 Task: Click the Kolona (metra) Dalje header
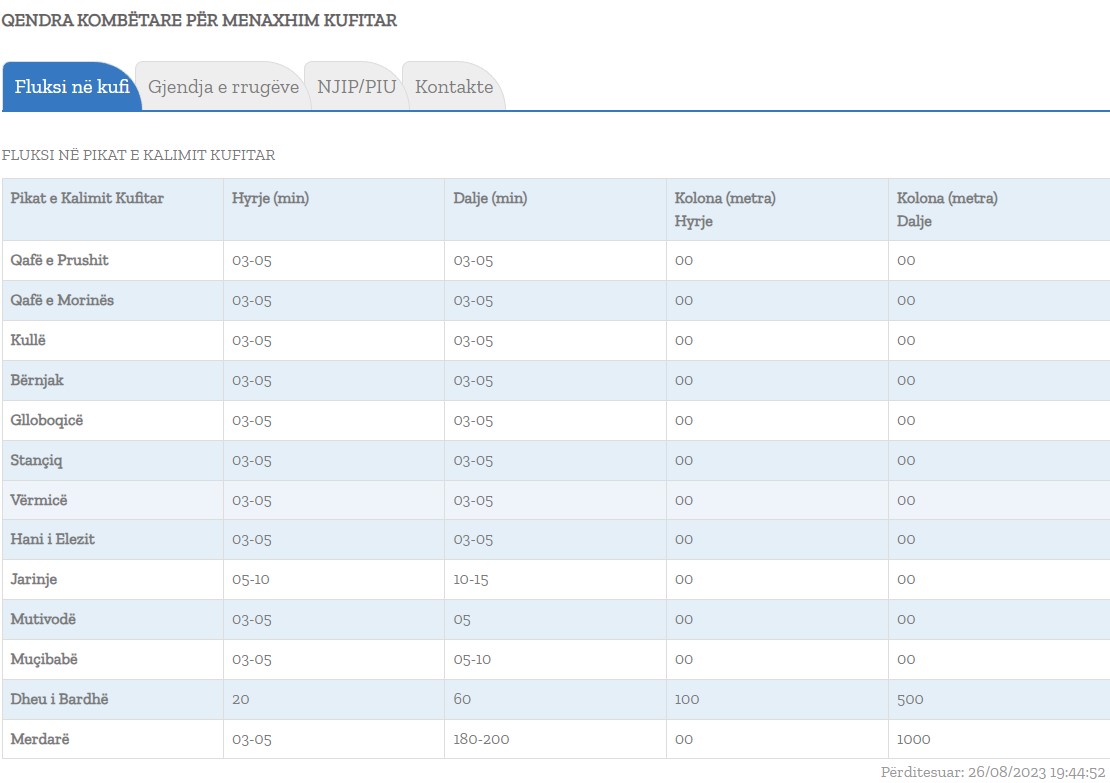(947, 209)
